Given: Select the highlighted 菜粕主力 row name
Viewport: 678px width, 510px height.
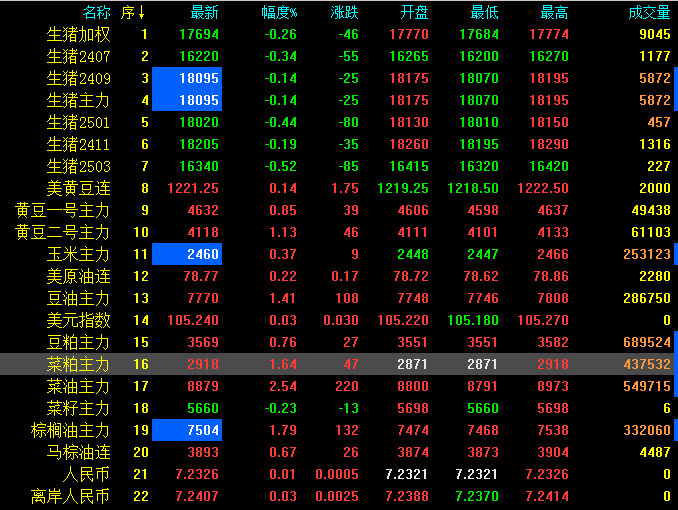Looking at the screenshot, I should (79, 365).
